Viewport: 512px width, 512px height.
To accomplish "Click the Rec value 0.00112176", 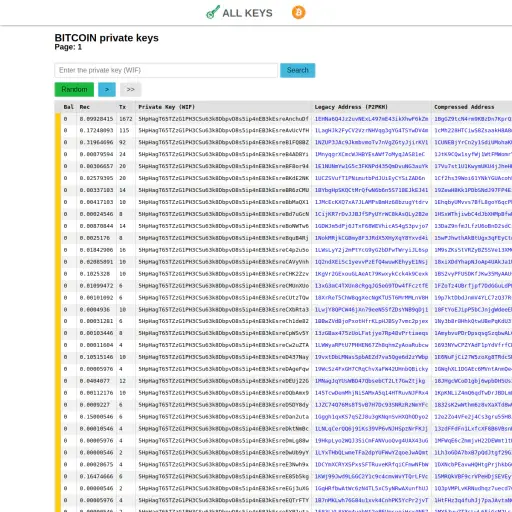I will click(x=96, y=393).
